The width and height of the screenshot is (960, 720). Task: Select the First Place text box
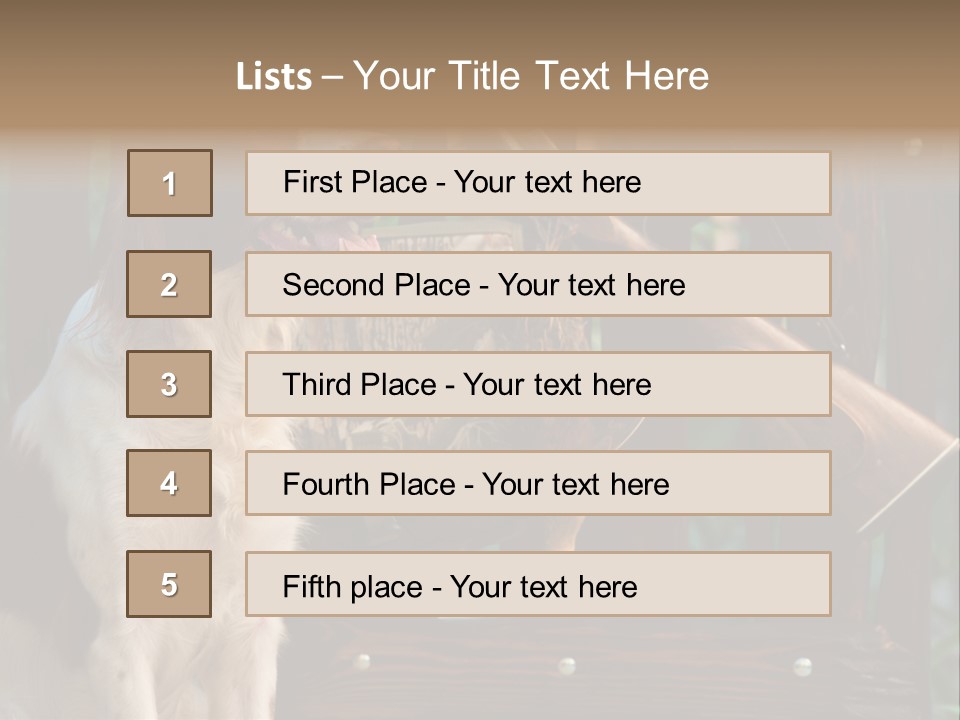tap(538, 183)
